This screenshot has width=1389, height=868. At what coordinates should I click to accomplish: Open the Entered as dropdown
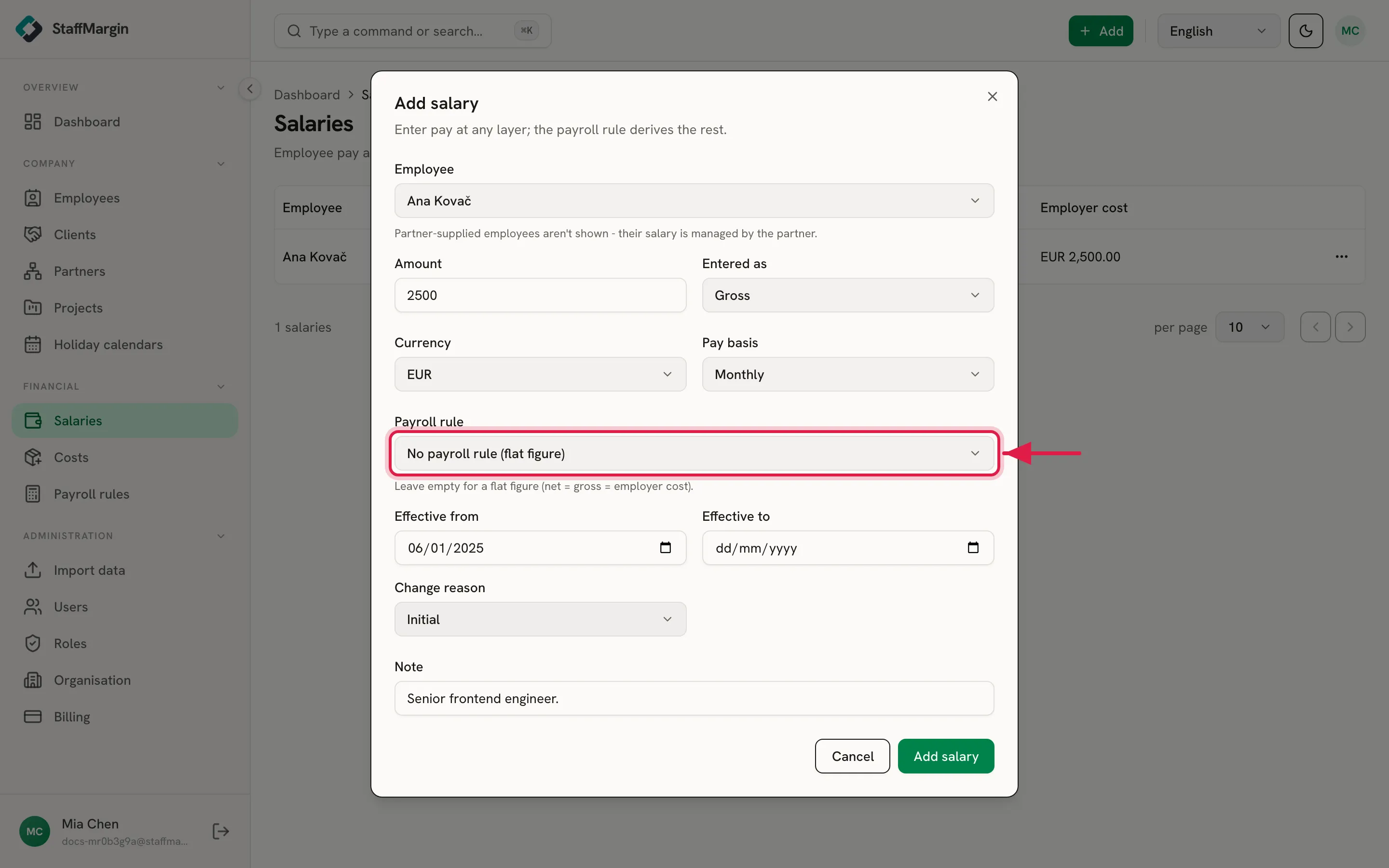point(848,296)
